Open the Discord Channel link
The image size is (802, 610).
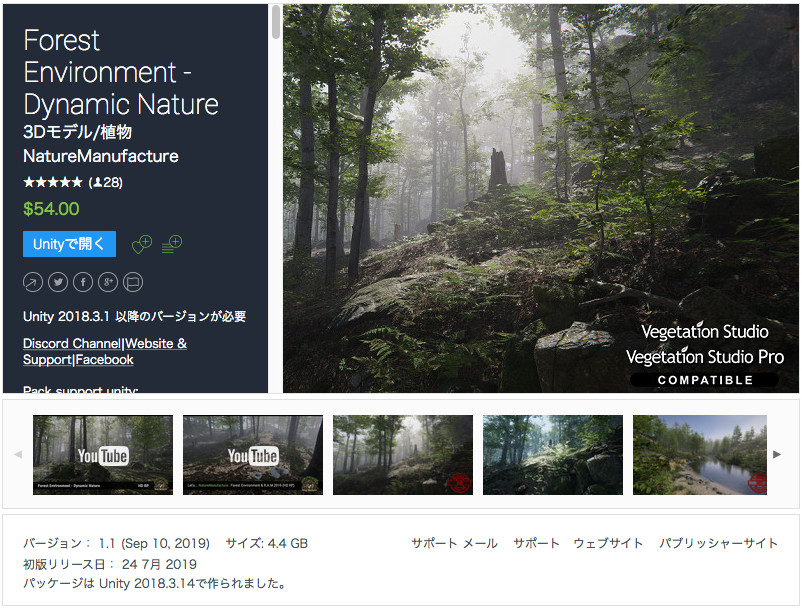click(x=72, y=344)
